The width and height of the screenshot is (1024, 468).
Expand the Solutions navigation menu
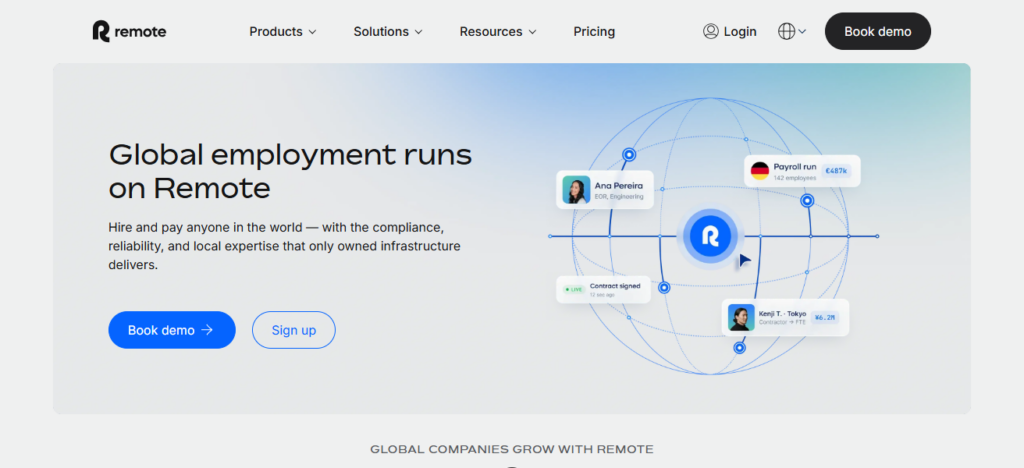pyautogui.click(x=388, y=31)
